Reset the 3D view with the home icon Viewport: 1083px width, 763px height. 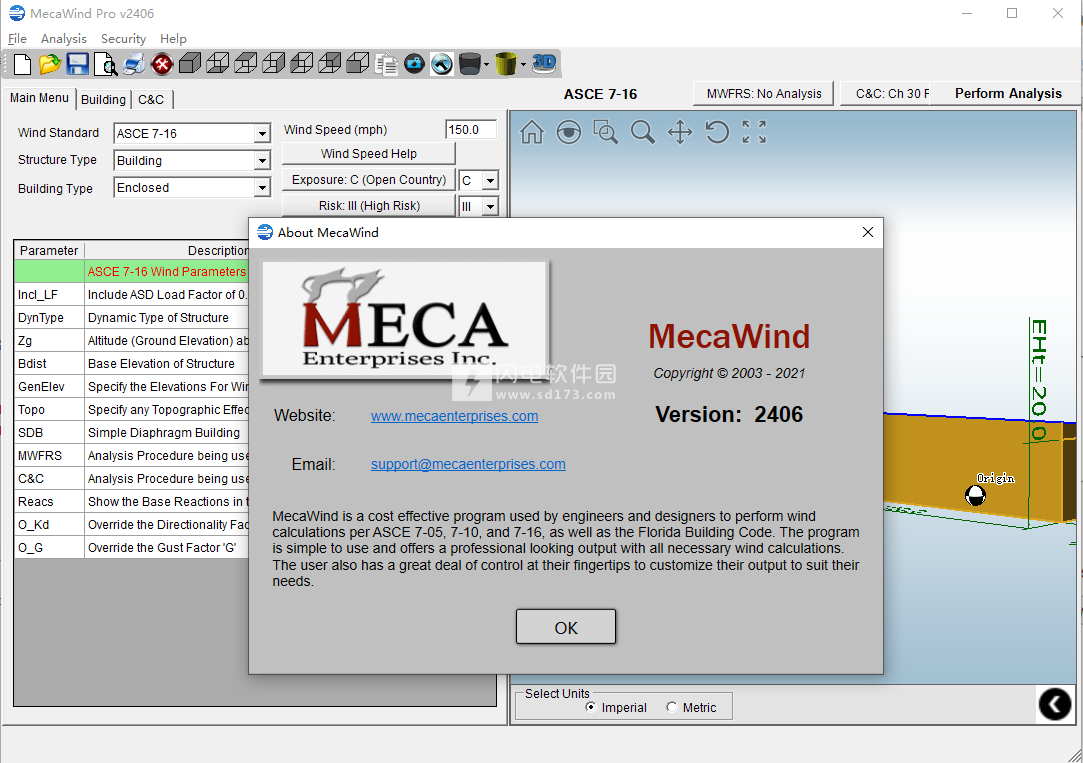pyautogui.click(x=532, y=132)
